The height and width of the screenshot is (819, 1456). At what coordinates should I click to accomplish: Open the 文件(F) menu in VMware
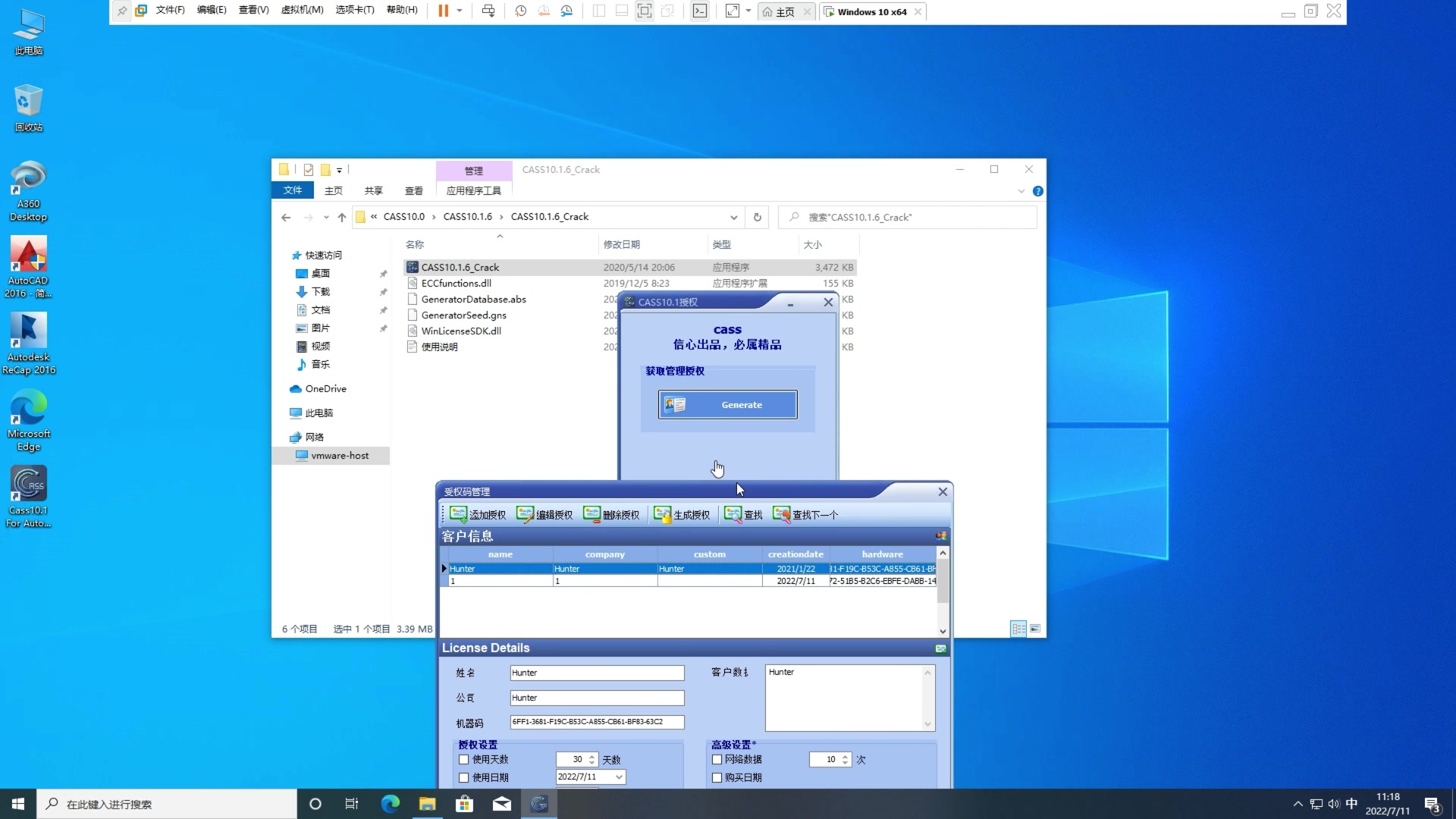coord(170,11)
